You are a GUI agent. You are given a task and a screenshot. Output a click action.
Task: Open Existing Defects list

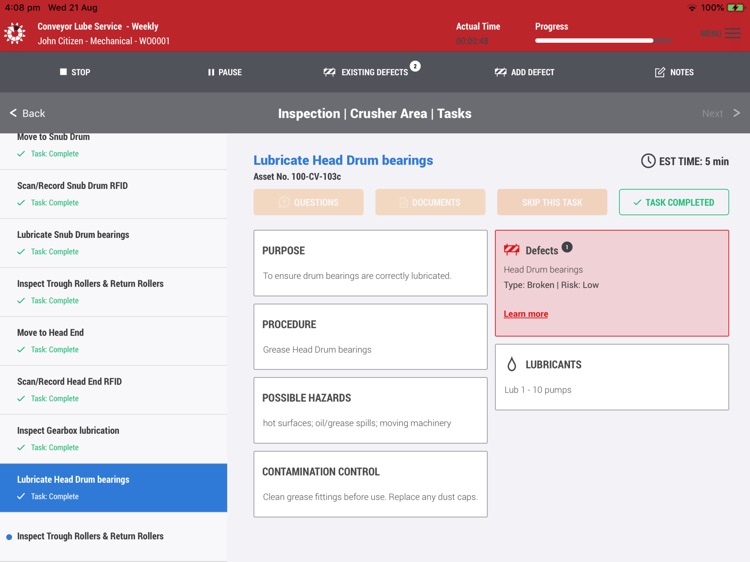click(366, 72)
